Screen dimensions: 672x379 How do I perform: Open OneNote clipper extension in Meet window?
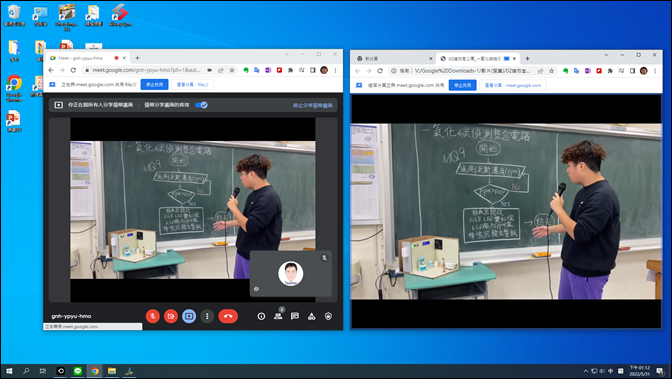point(268,70)
